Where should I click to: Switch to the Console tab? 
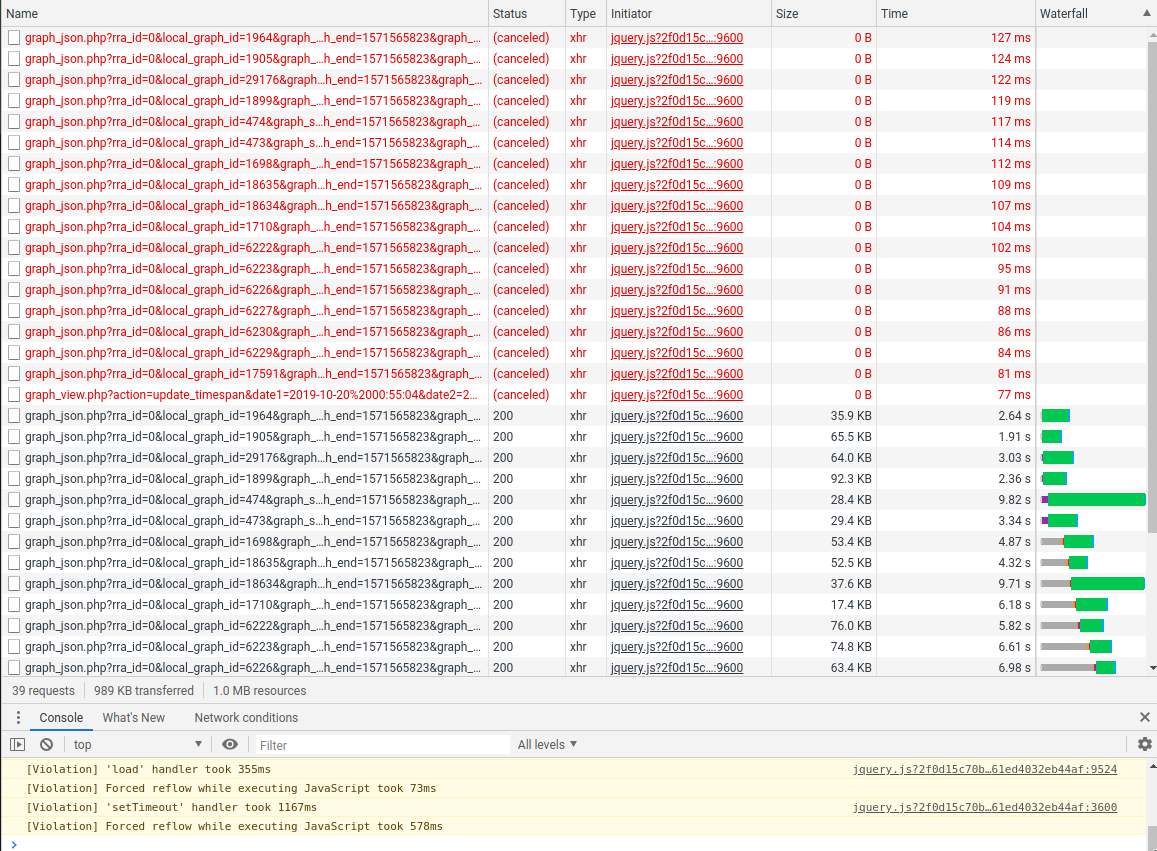coord(61,717)
